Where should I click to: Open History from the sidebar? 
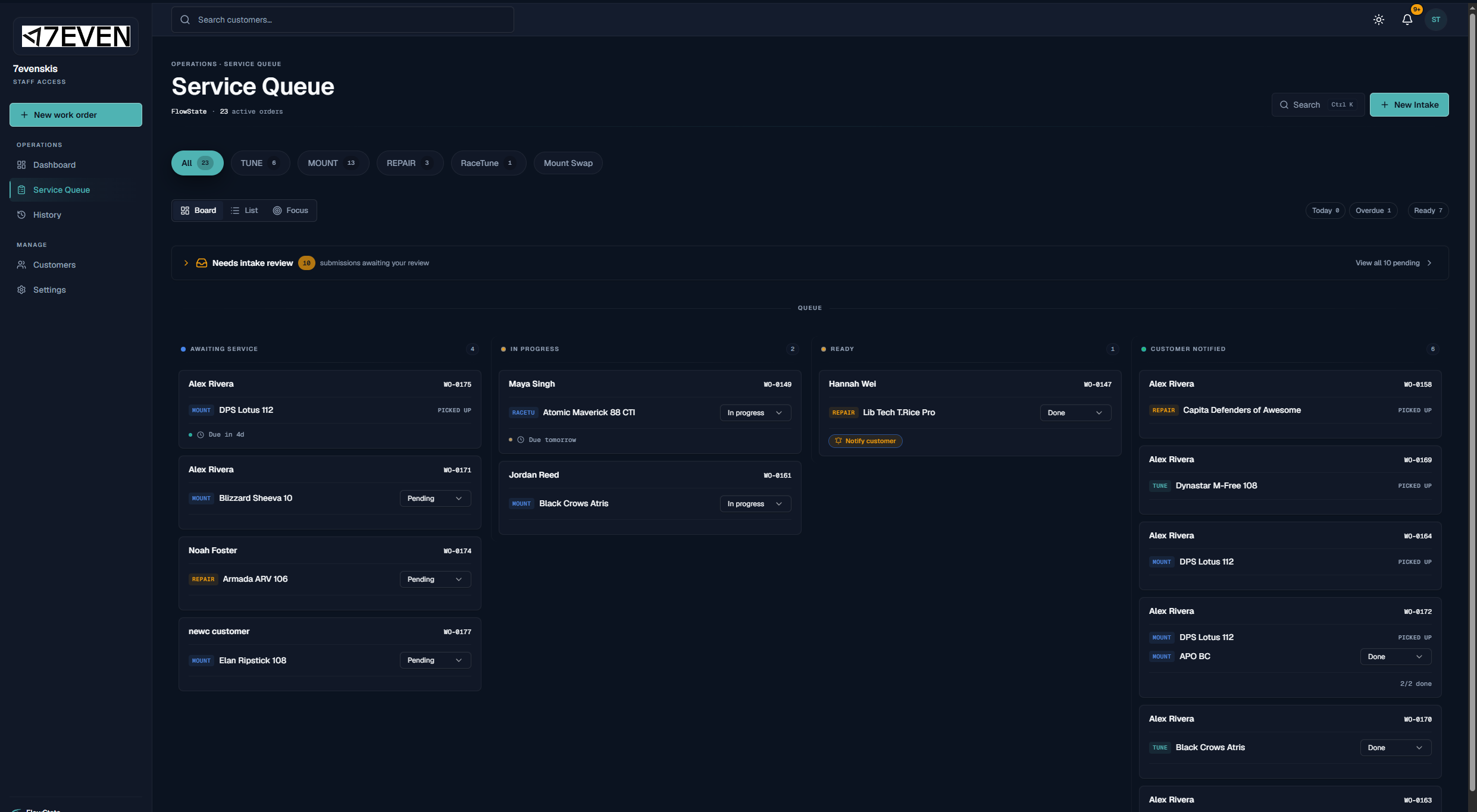(x=76, y=215)
